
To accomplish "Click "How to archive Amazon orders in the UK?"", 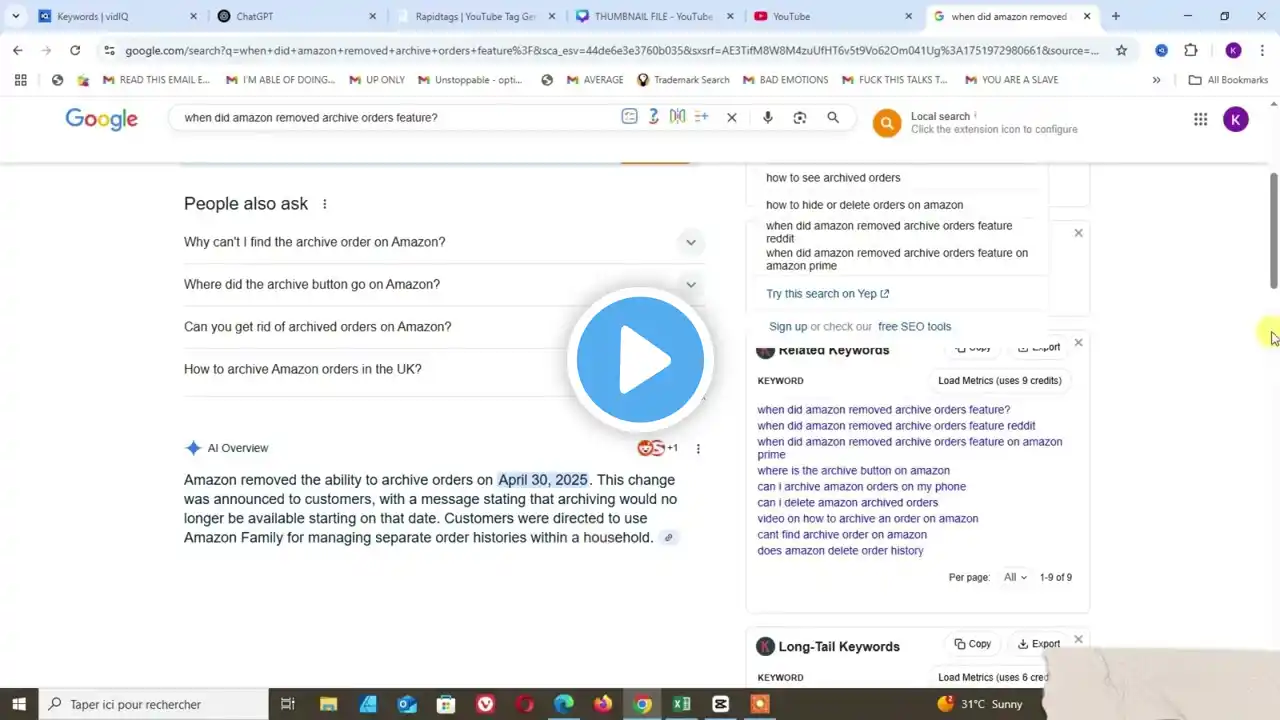I will point(303,369).
